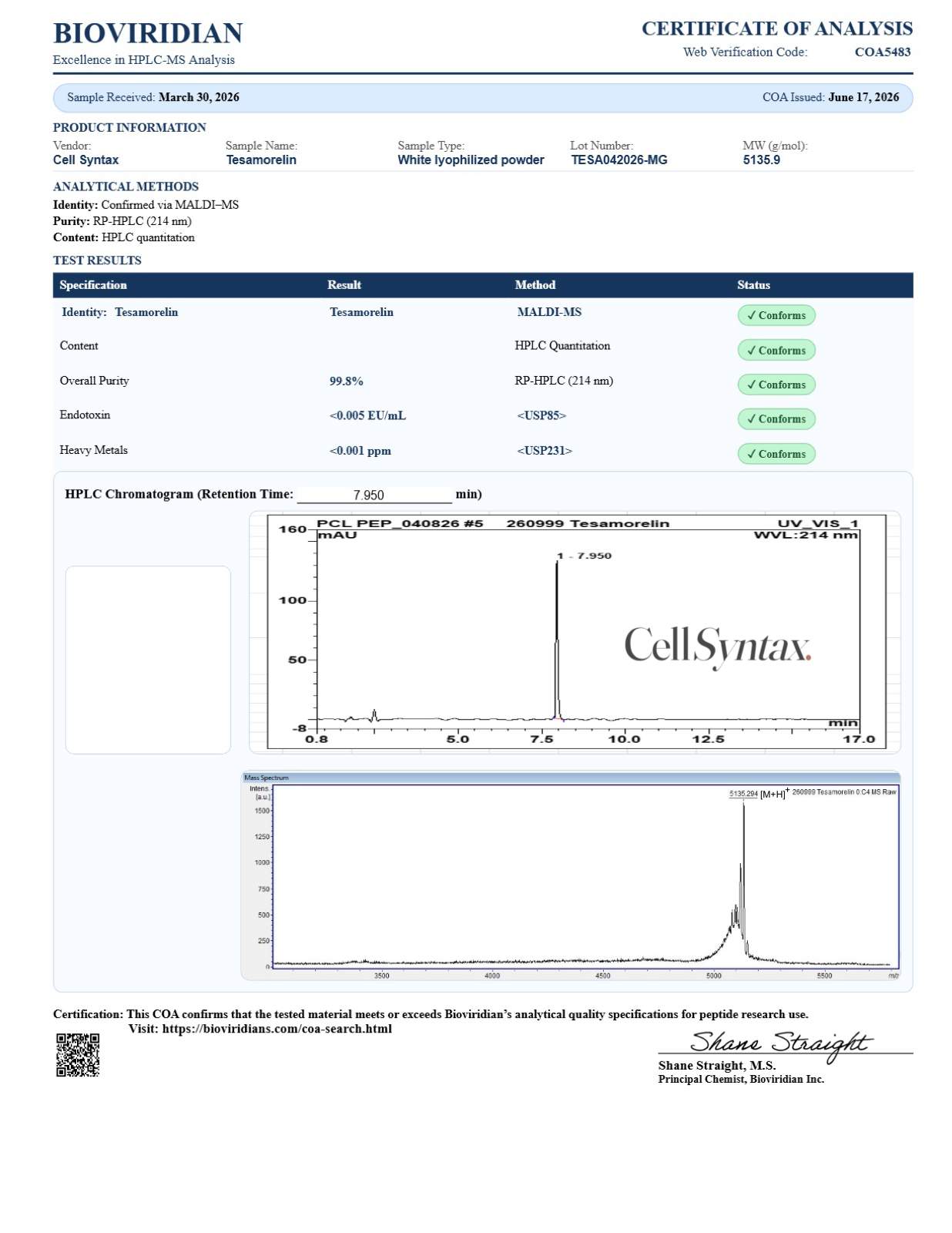Click Conforms badge in Content row
The image size is (952, 1233).
(x=776, y=350)
